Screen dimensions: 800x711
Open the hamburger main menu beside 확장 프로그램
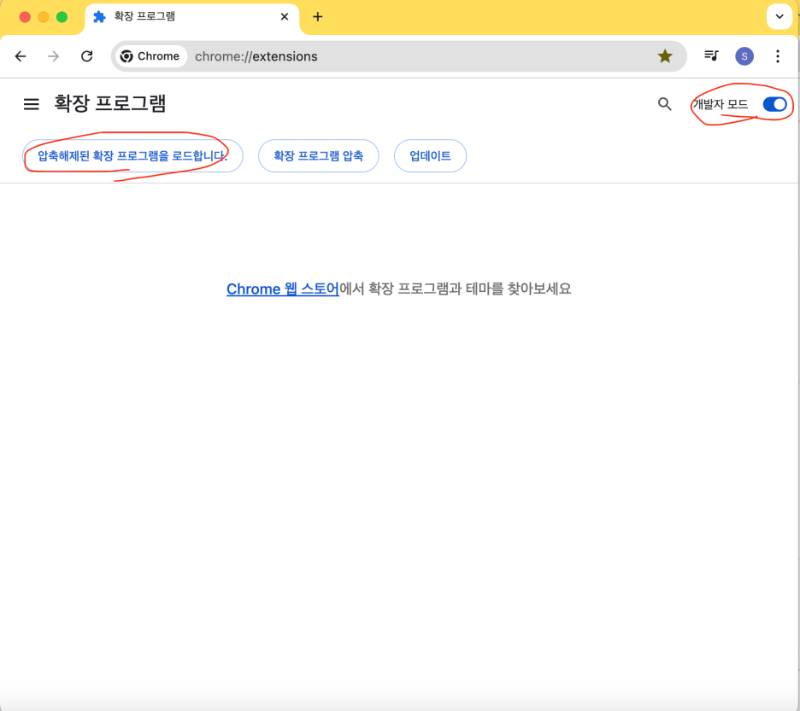(31, 104)
